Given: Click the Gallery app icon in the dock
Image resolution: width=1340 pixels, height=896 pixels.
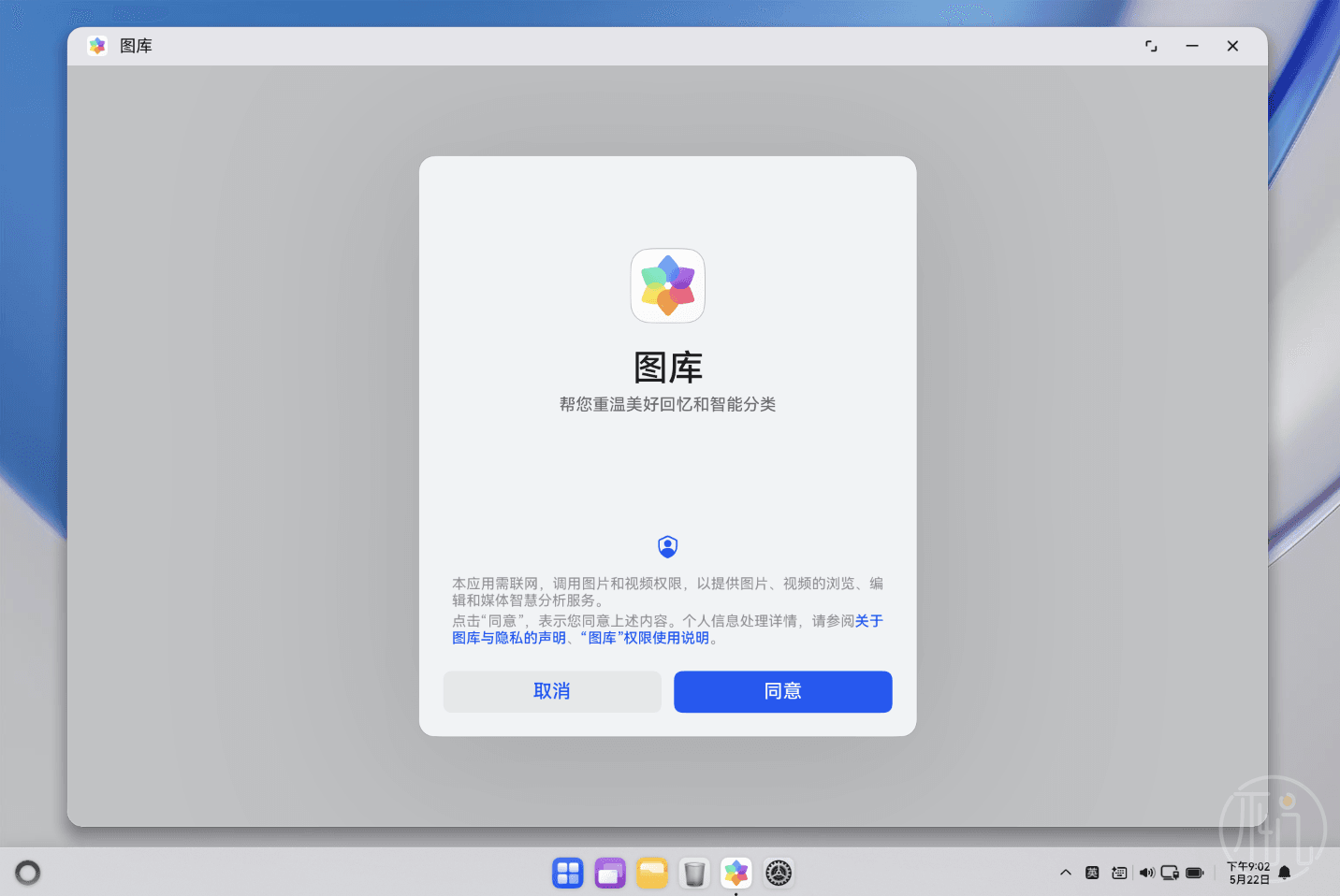Looking at the screenshot, I should point(736,873).
